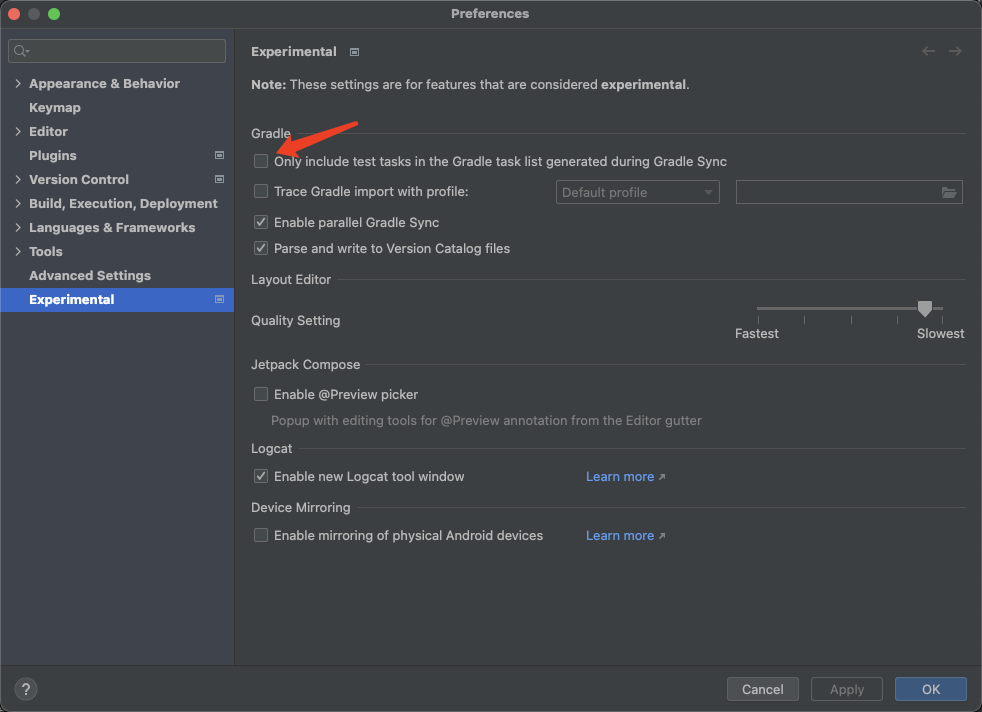
Task: Click the project settings icon next to Plugins
Action: [x=219, y=155]
